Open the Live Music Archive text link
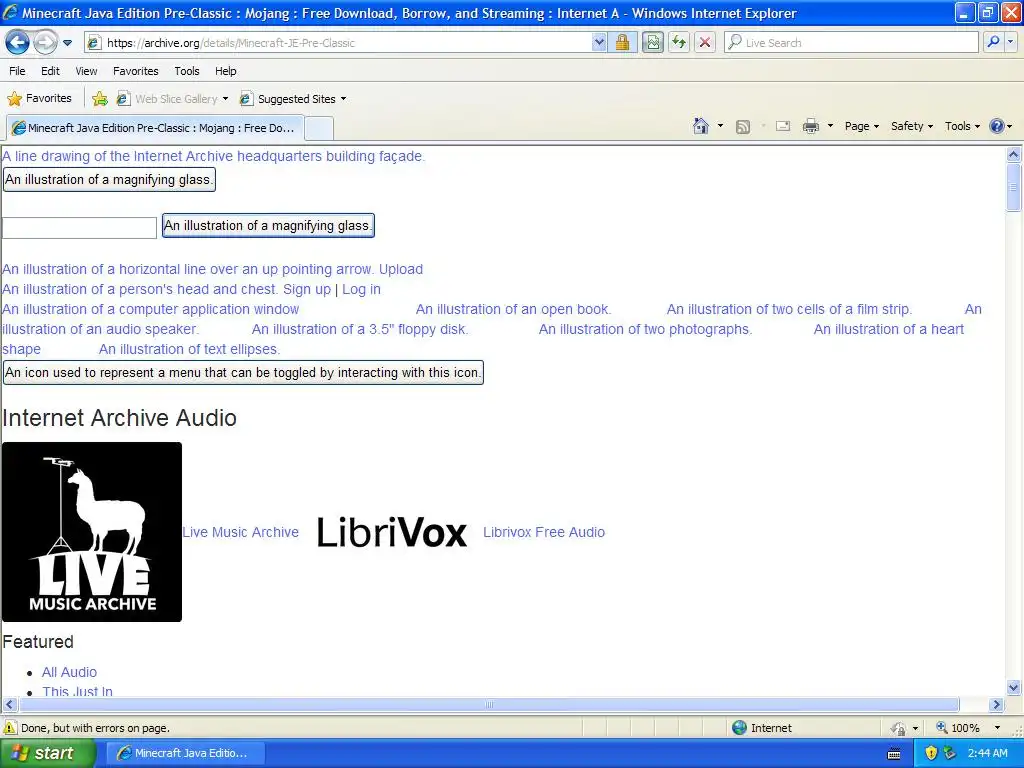 tap(240, 532)
